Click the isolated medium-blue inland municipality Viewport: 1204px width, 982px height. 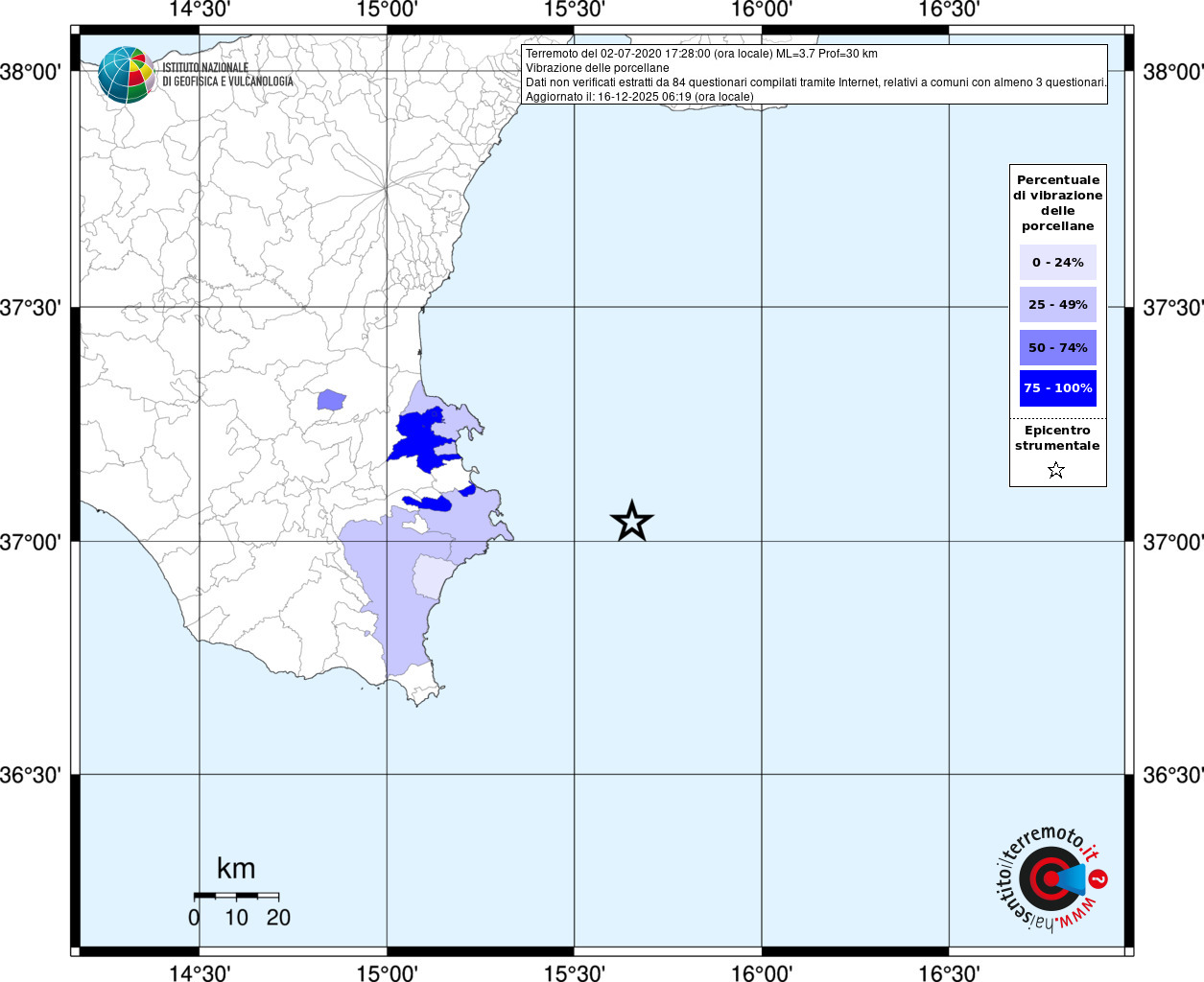point(331,400)
